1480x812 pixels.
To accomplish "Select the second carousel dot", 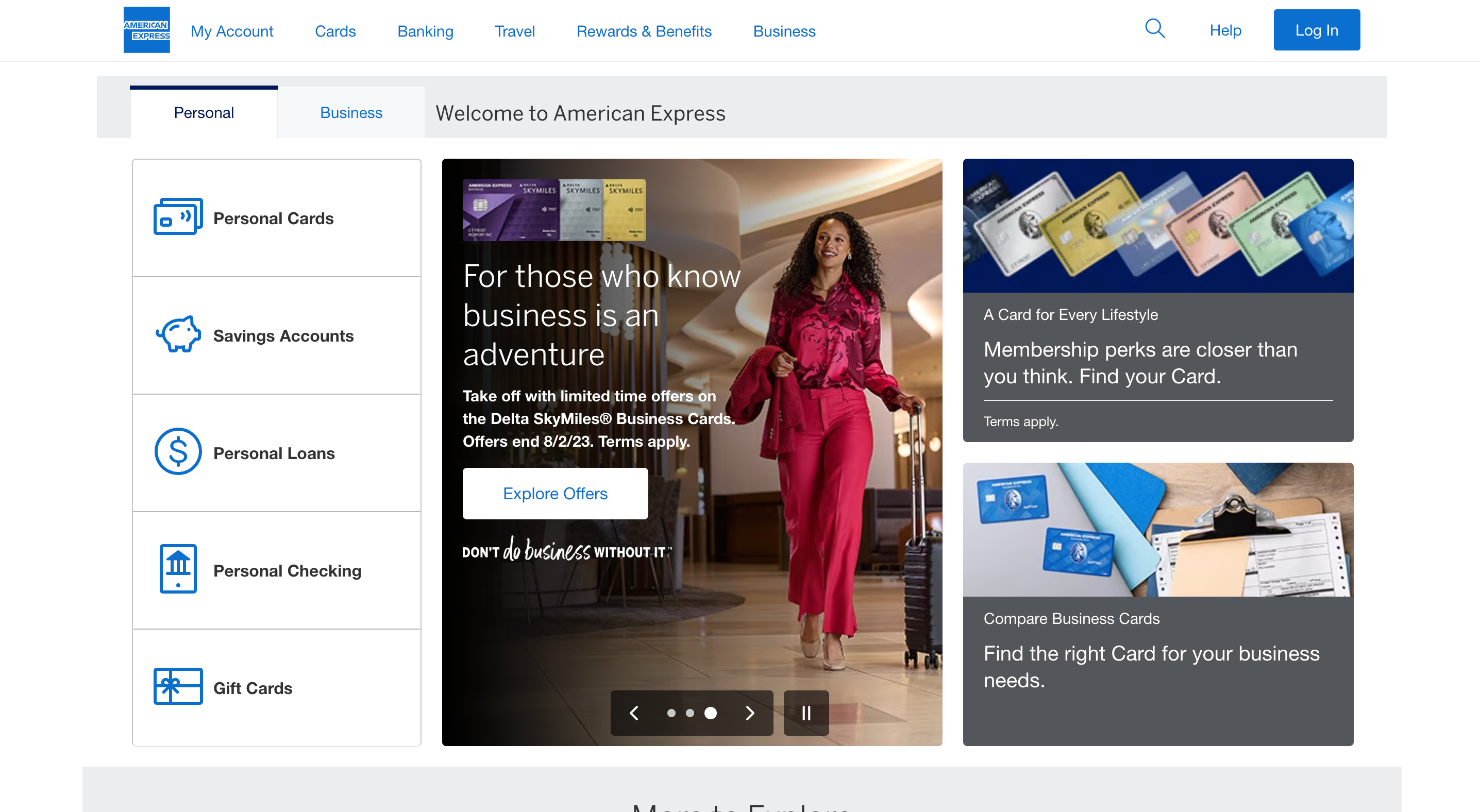I will tap(690, 713).
